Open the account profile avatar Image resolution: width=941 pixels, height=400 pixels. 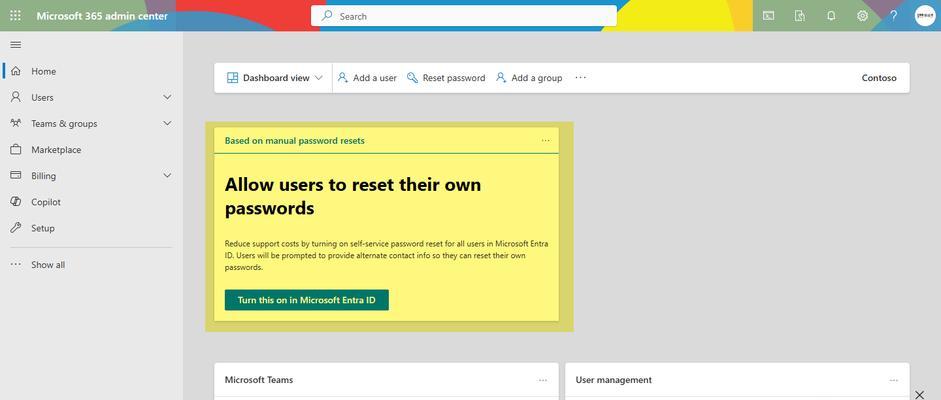925,16
